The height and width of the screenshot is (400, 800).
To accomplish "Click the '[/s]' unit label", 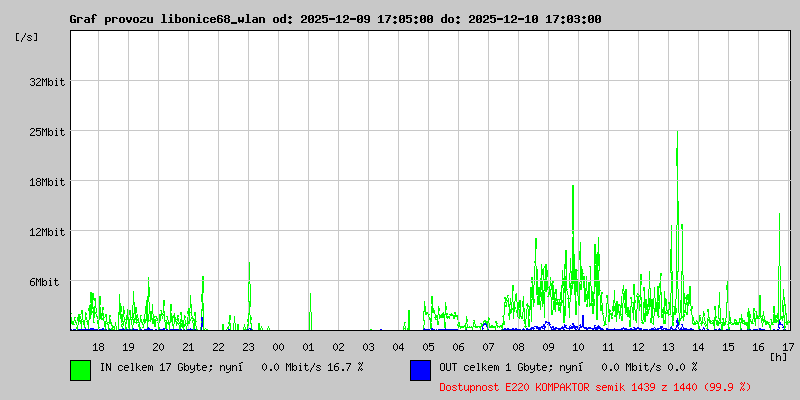I will [x=27, y=37].
